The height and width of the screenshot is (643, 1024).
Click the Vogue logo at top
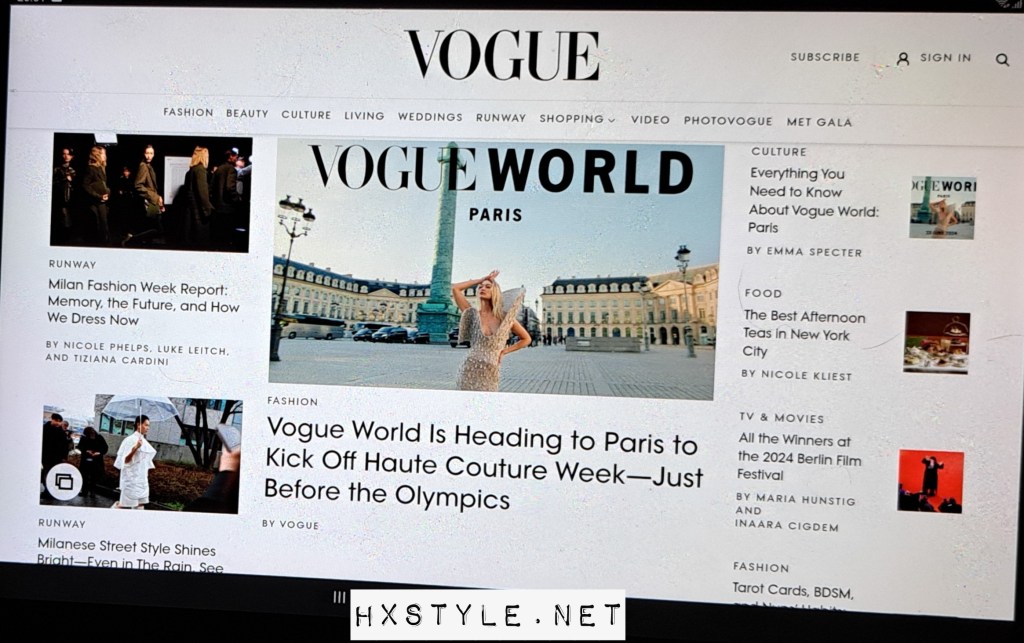502,55
